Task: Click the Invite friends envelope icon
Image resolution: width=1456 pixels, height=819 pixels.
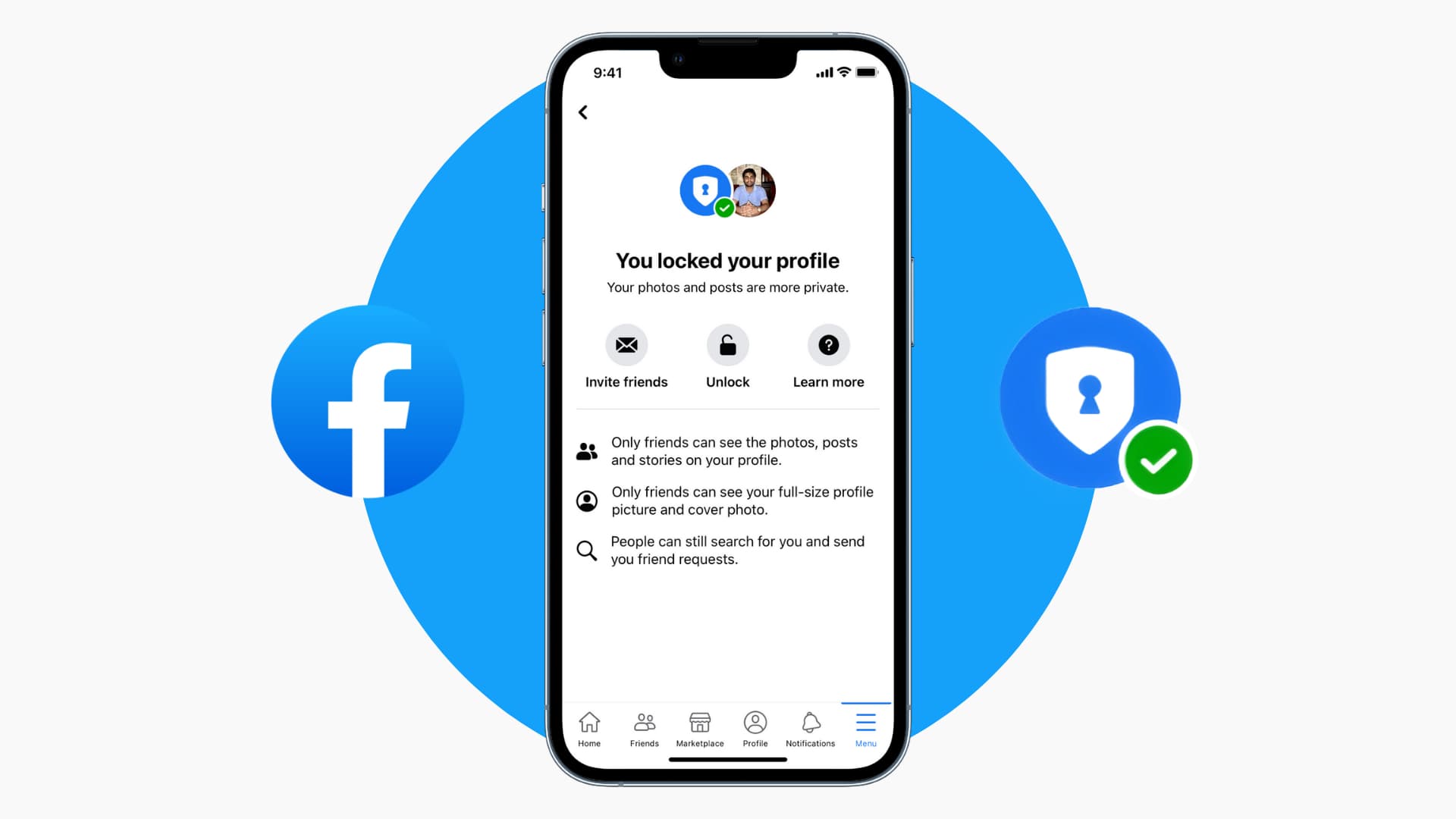Action: (627, 345)
